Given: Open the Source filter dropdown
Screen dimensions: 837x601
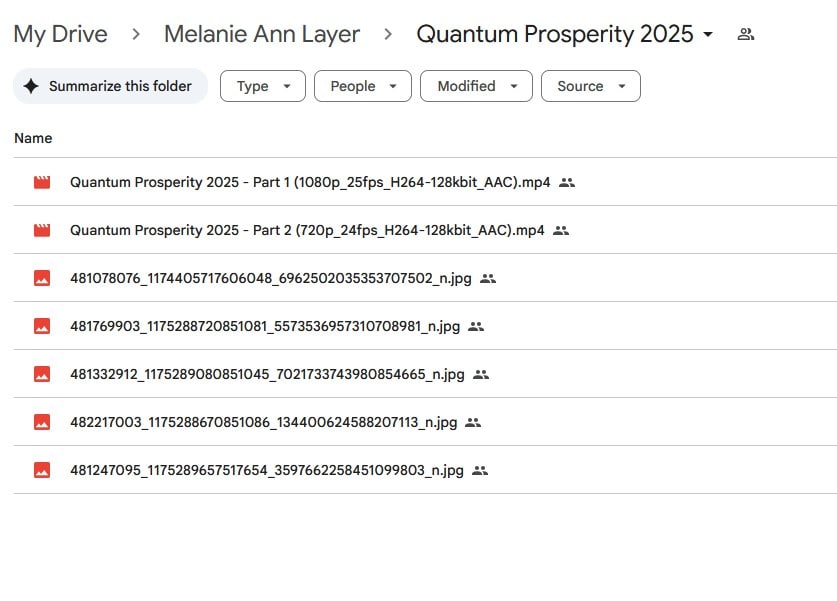Looking at the screenshot, I should 590,86.
